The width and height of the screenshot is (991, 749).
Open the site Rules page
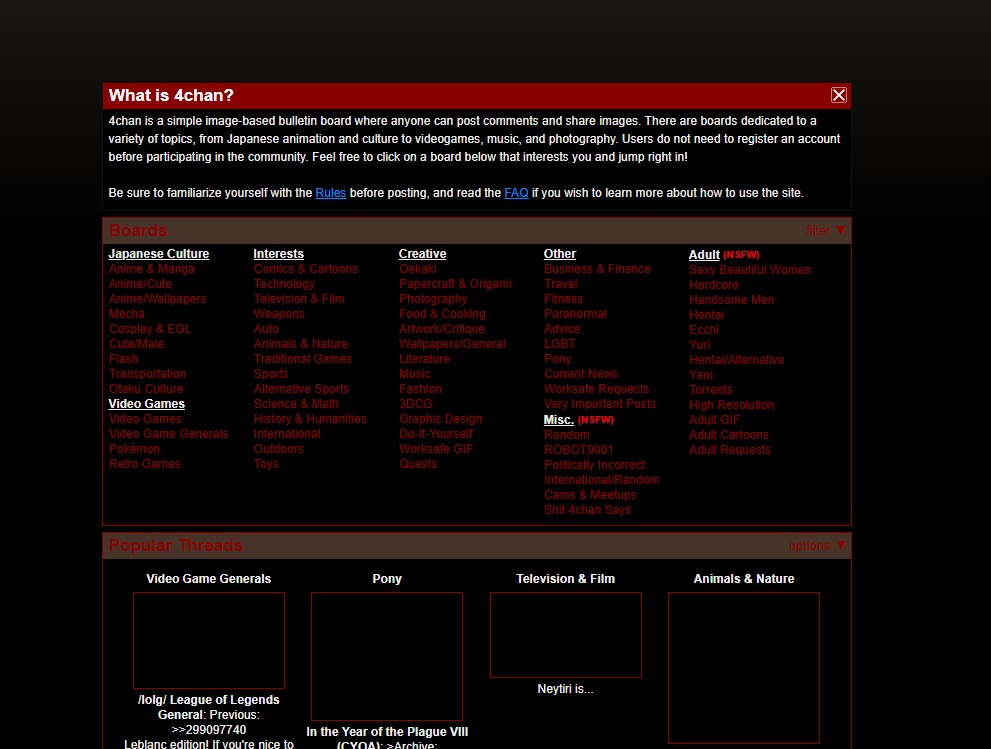pos(330,192)
